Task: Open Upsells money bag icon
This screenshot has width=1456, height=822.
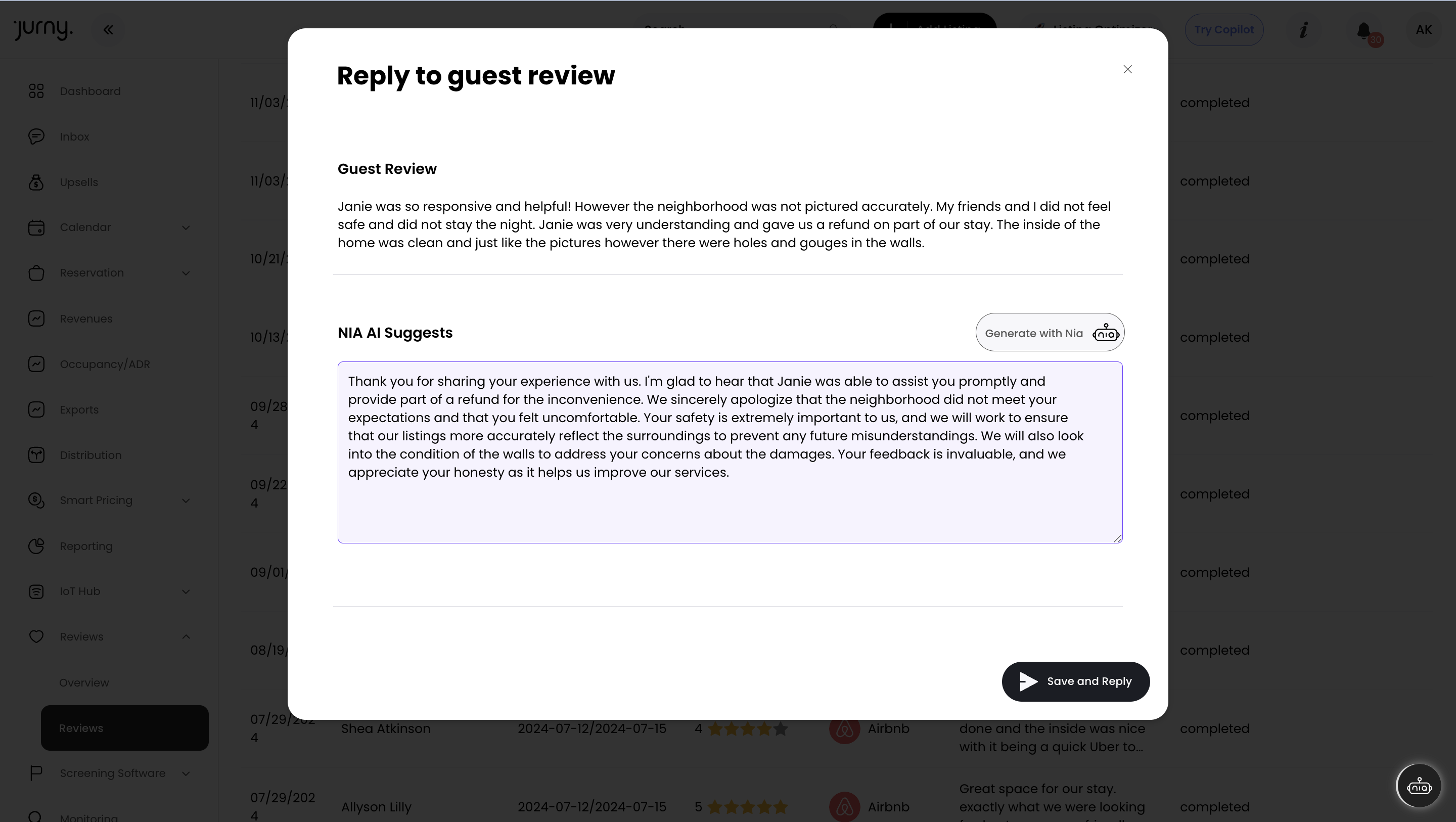Action: pos(36,182)
